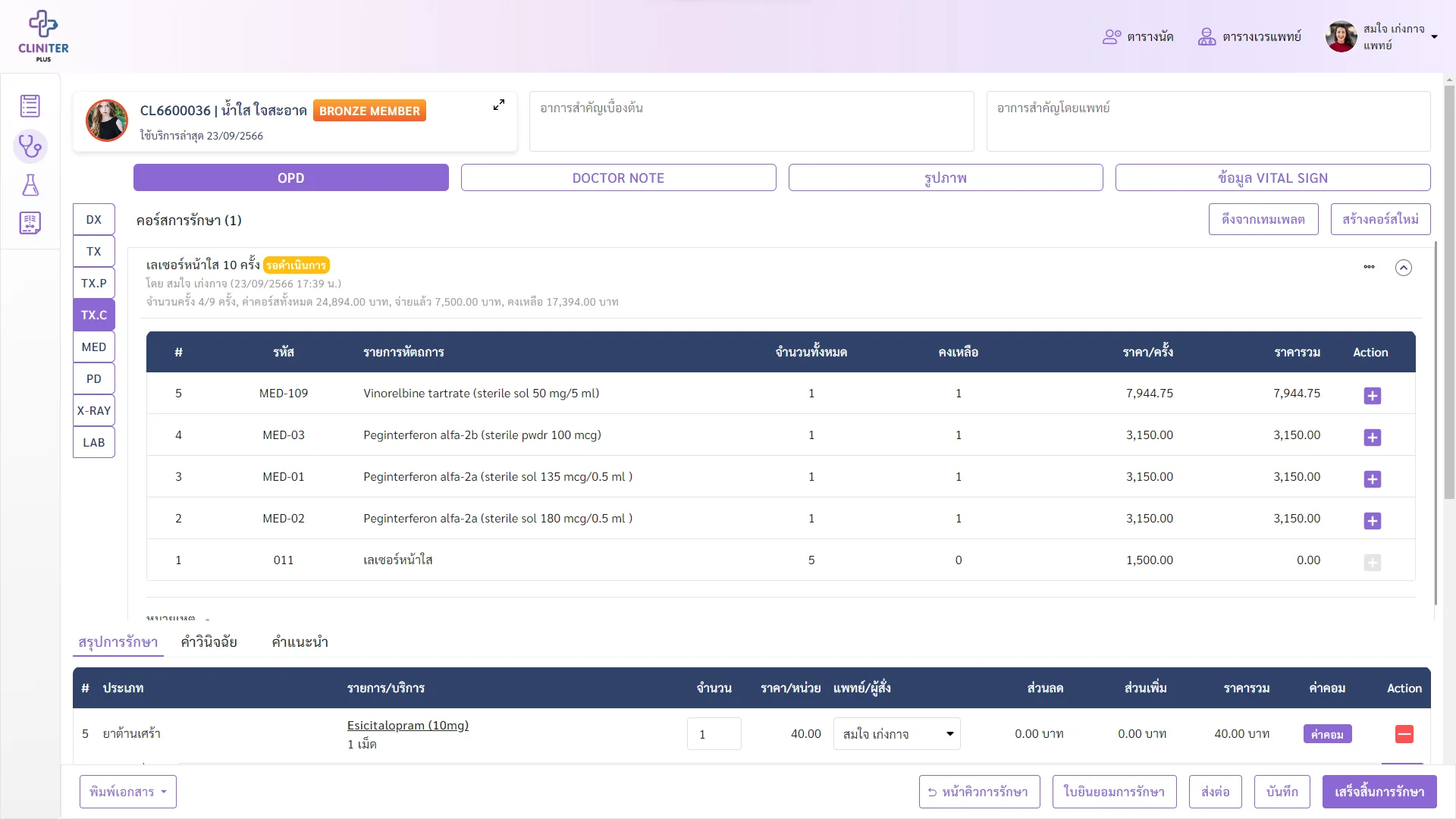The height and width of the screenshot is (819, 1456).
Task: Switch to the DOCTOR NOTE tab
Action: click(x=618, y=178)
